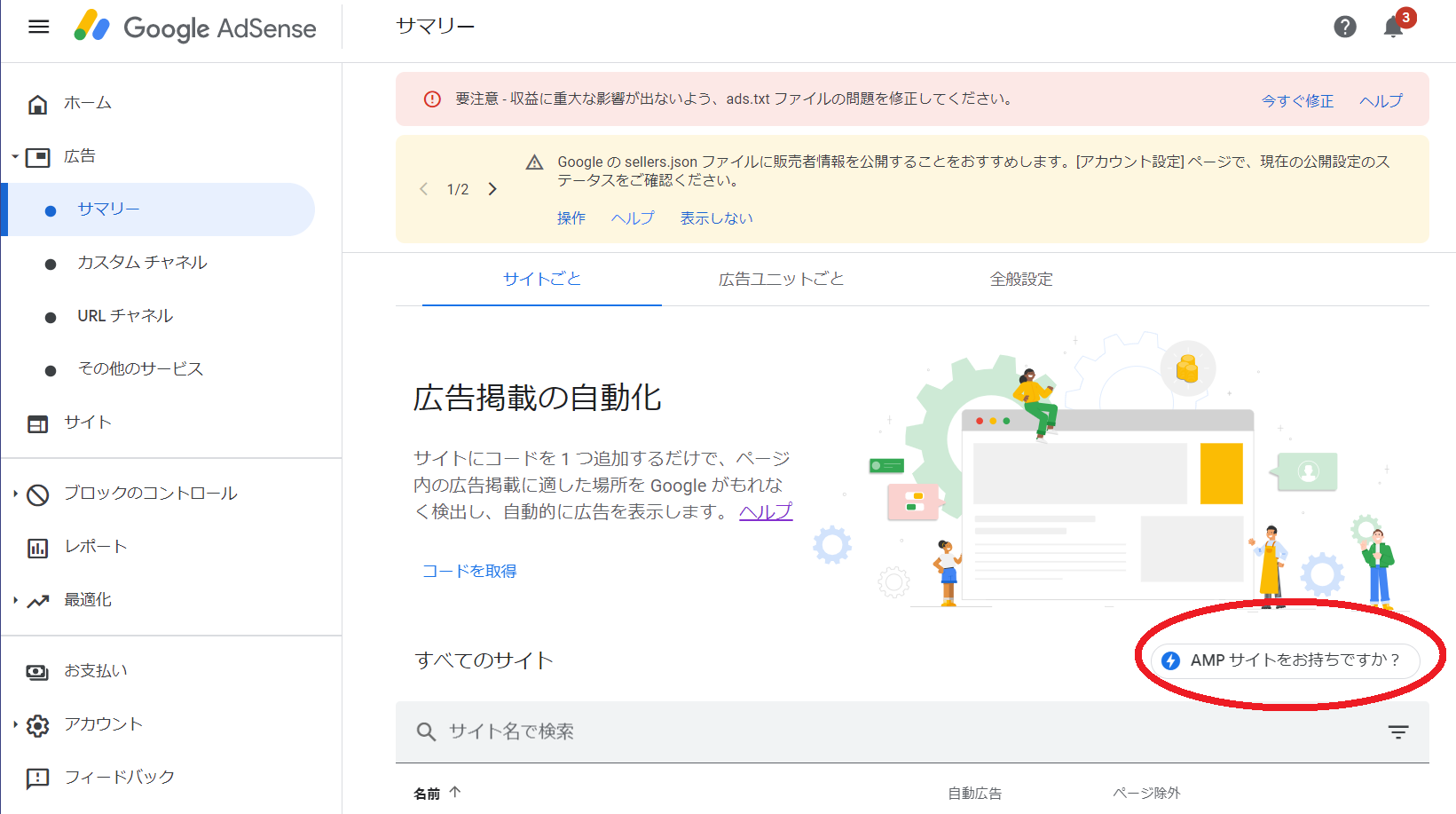Click the help question mark icon
The height and width of the screenshot is (814, 1456).
1344,27
